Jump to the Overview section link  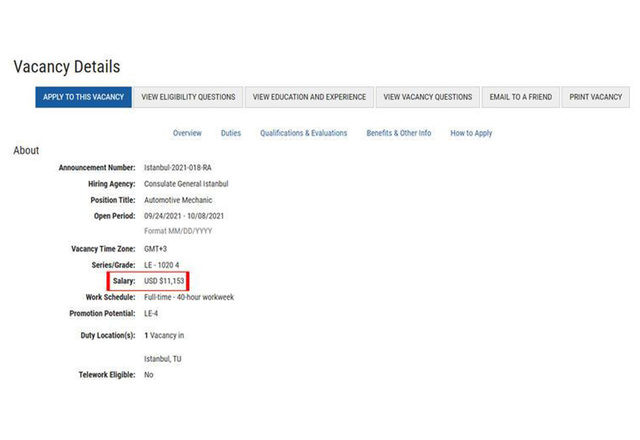(187, 133)
